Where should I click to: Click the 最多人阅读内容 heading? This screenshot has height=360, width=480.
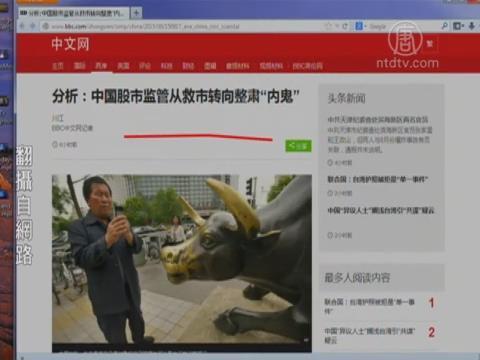[x=357, y=277]
